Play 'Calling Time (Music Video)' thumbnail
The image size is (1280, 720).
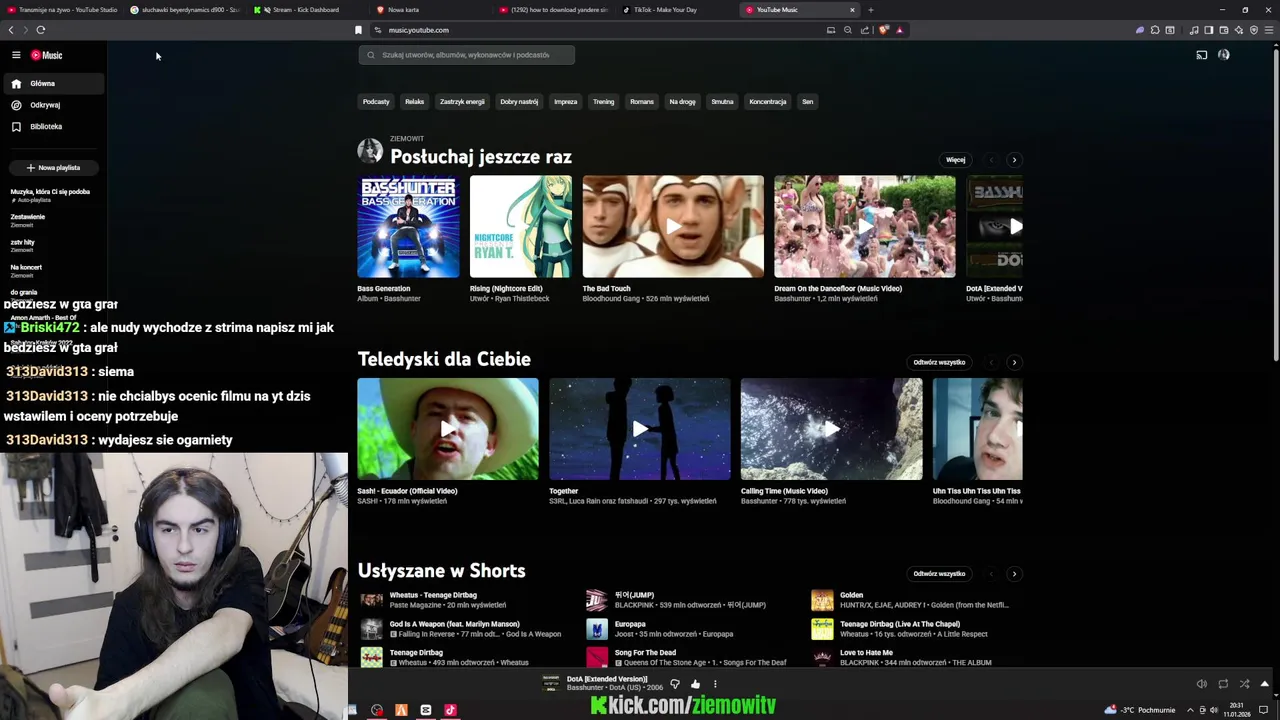point(832,429)
